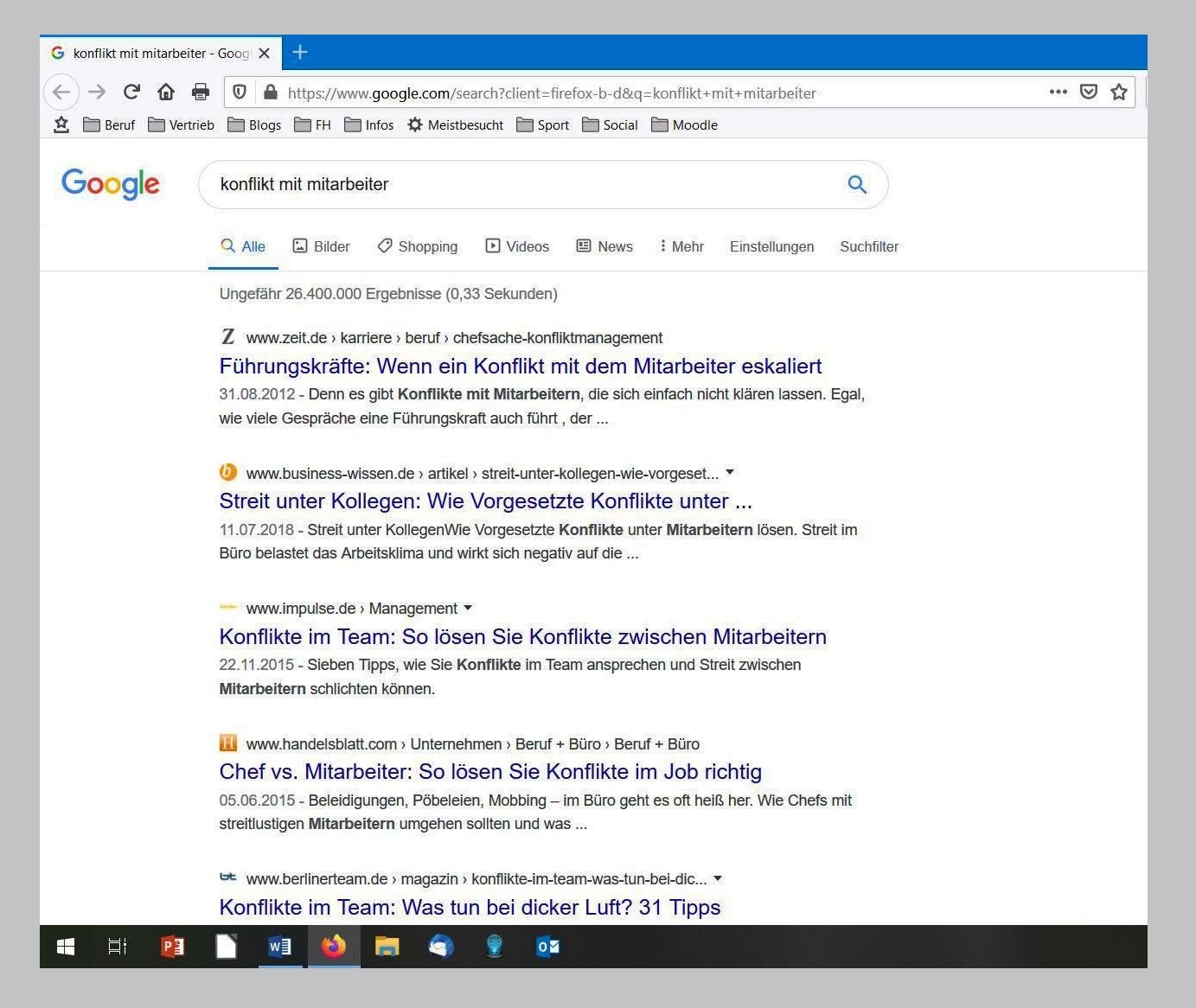The width and height of the screenshot is (1196, 1008).
Task: Bookmark this page with the star icon
Action: pyautogui.click(x=1119, y=92)
